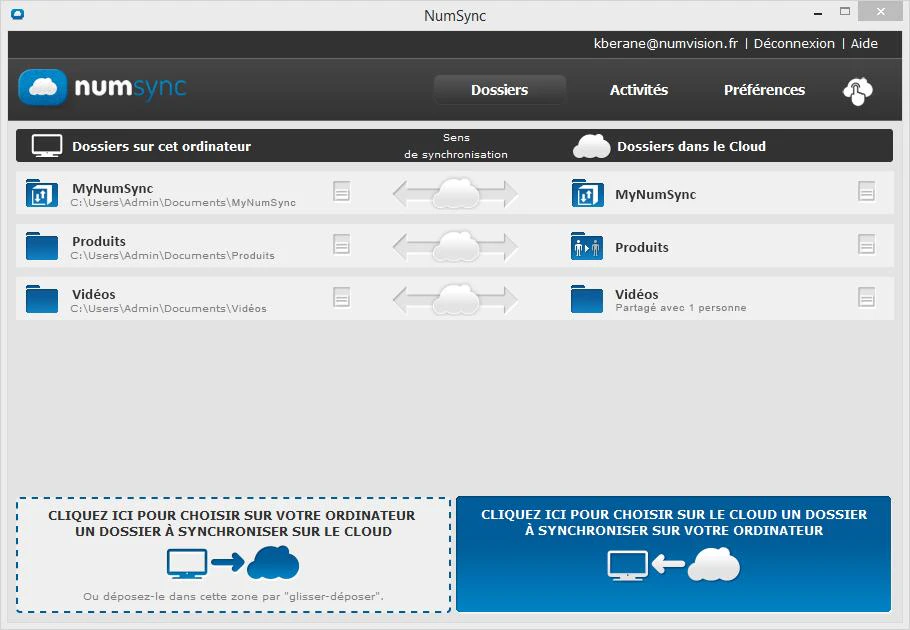Choose a cloud folder to sync to computer
This screenshot has height=630, width=910.
pos(673,554)
